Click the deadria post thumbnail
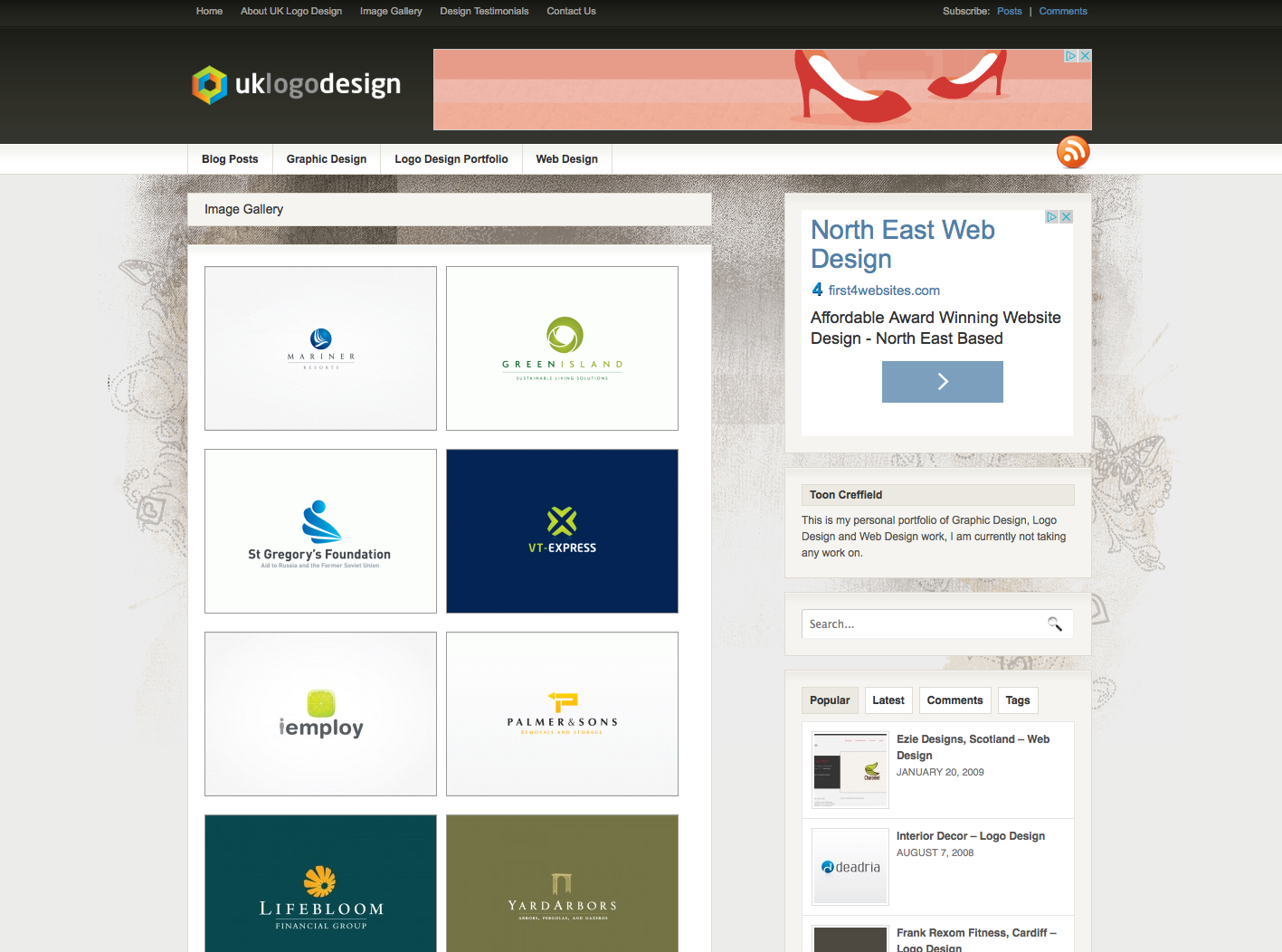This screenshot has width=1282, height=952. [x=850, y=867]
